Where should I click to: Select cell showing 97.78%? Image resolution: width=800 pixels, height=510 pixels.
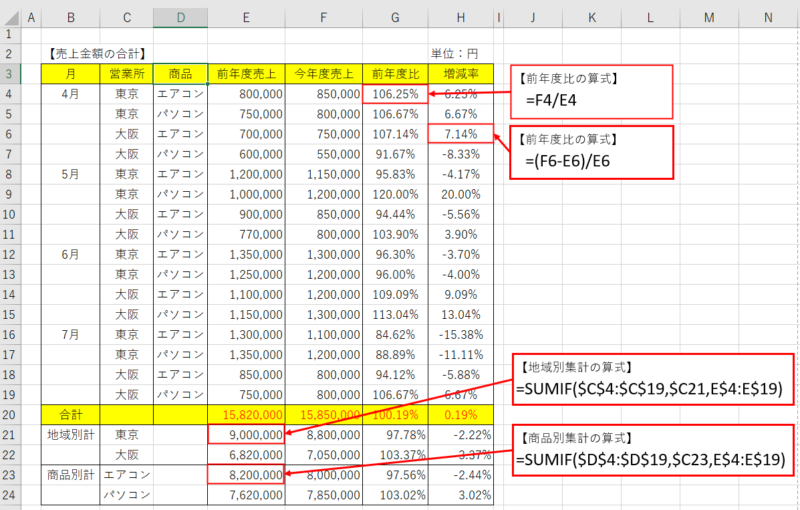pos(395,435)
